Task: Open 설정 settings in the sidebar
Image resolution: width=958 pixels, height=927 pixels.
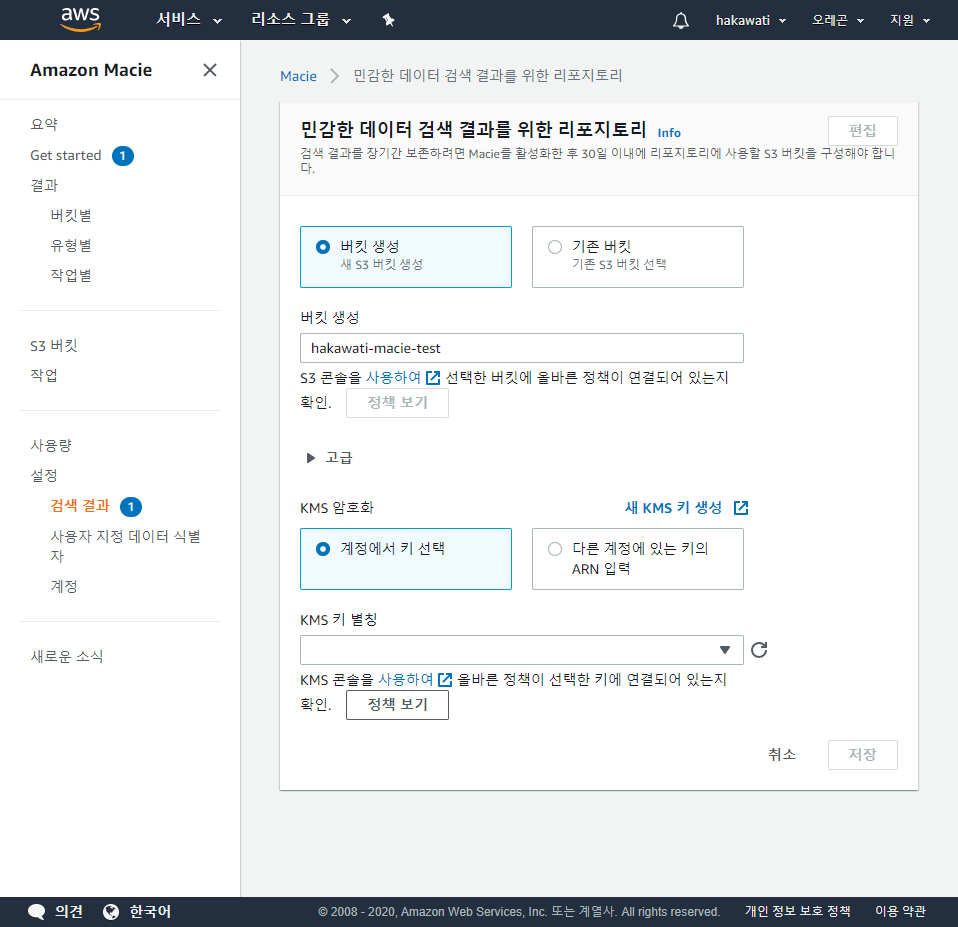Action: click(44, 475)
